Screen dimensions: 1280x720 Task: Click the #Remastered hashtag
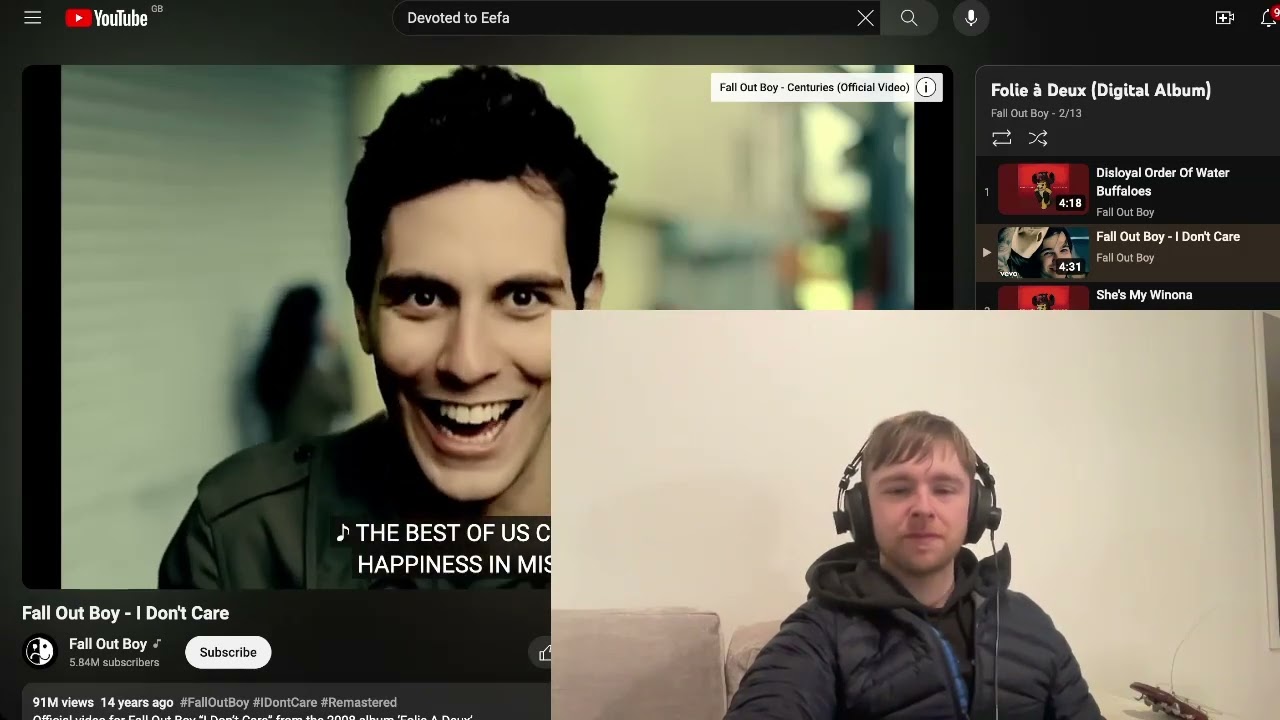(359, 703)
